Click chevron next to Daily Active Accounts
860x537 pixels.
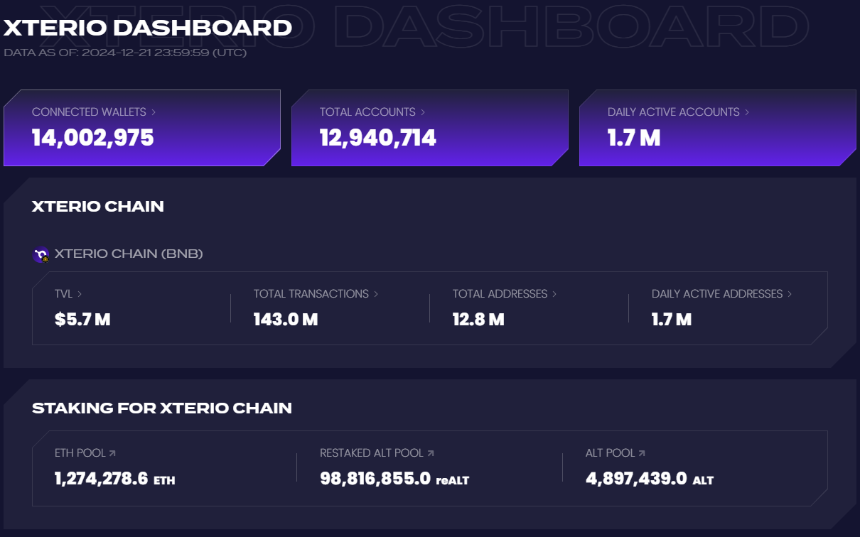point(746,112)
